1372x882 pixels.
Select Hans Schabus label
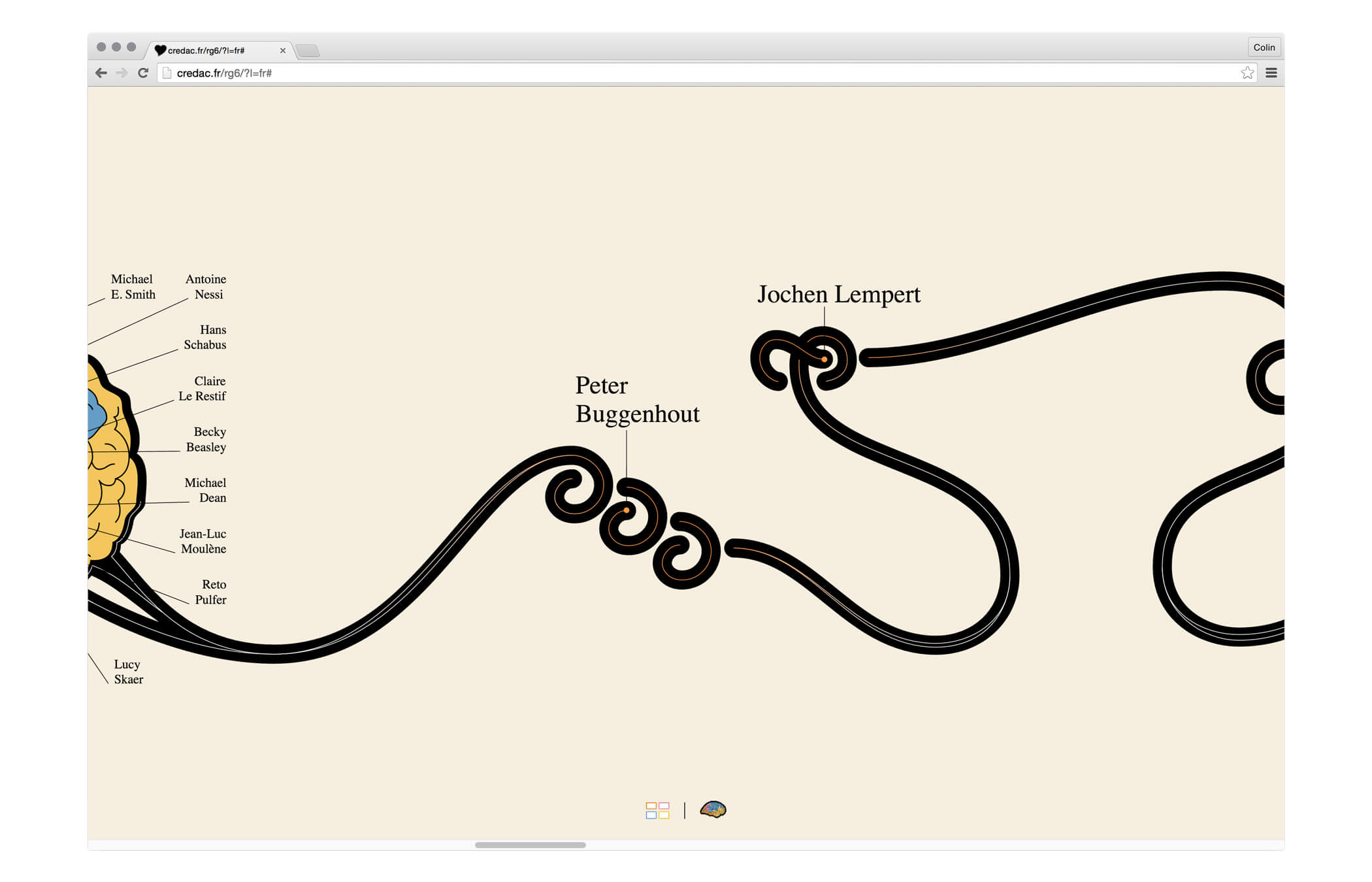pyautogui.click(x=205, y=337)
